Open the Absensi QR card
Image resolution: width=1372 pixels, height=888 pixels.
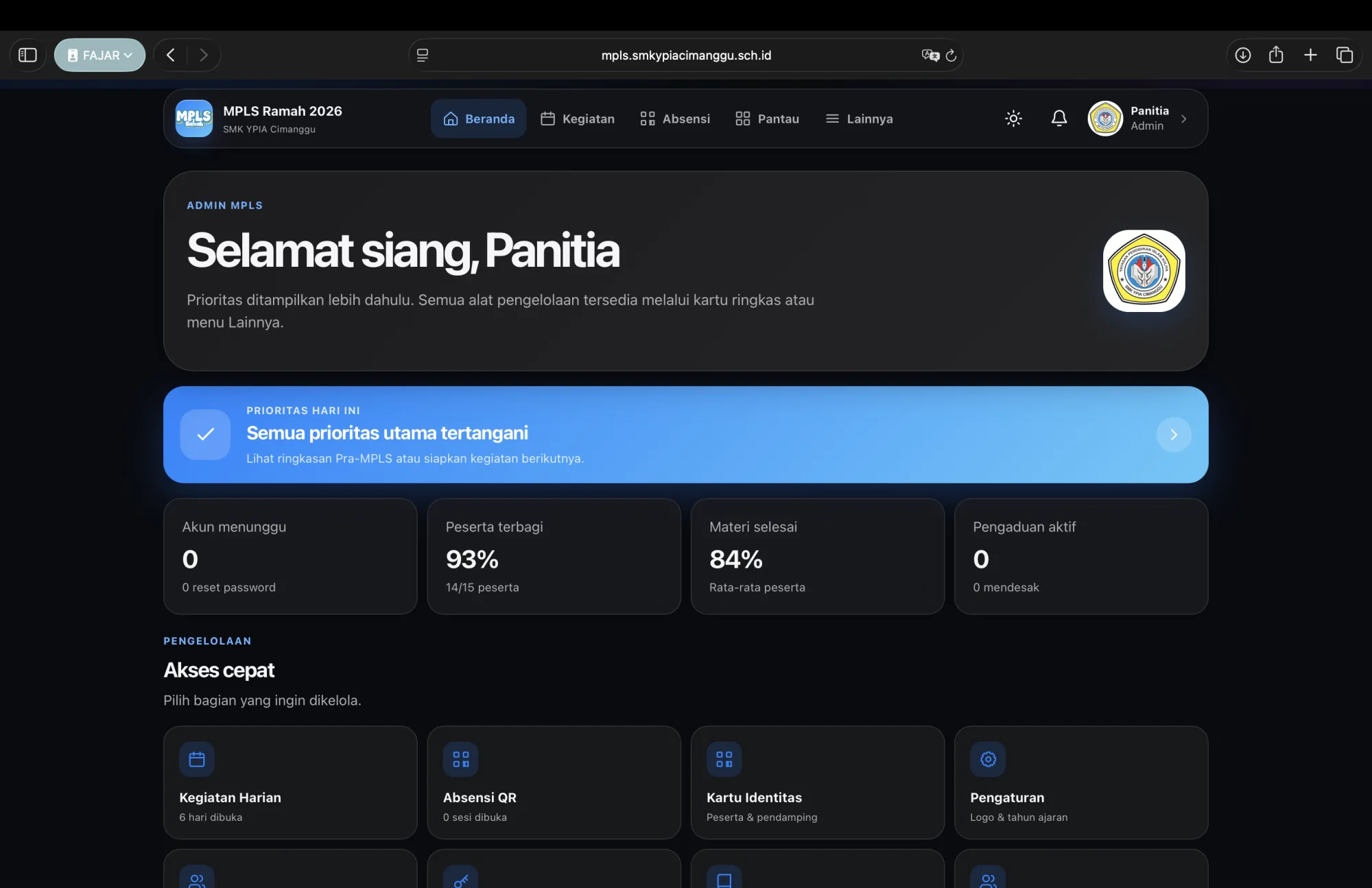(554, 782)
